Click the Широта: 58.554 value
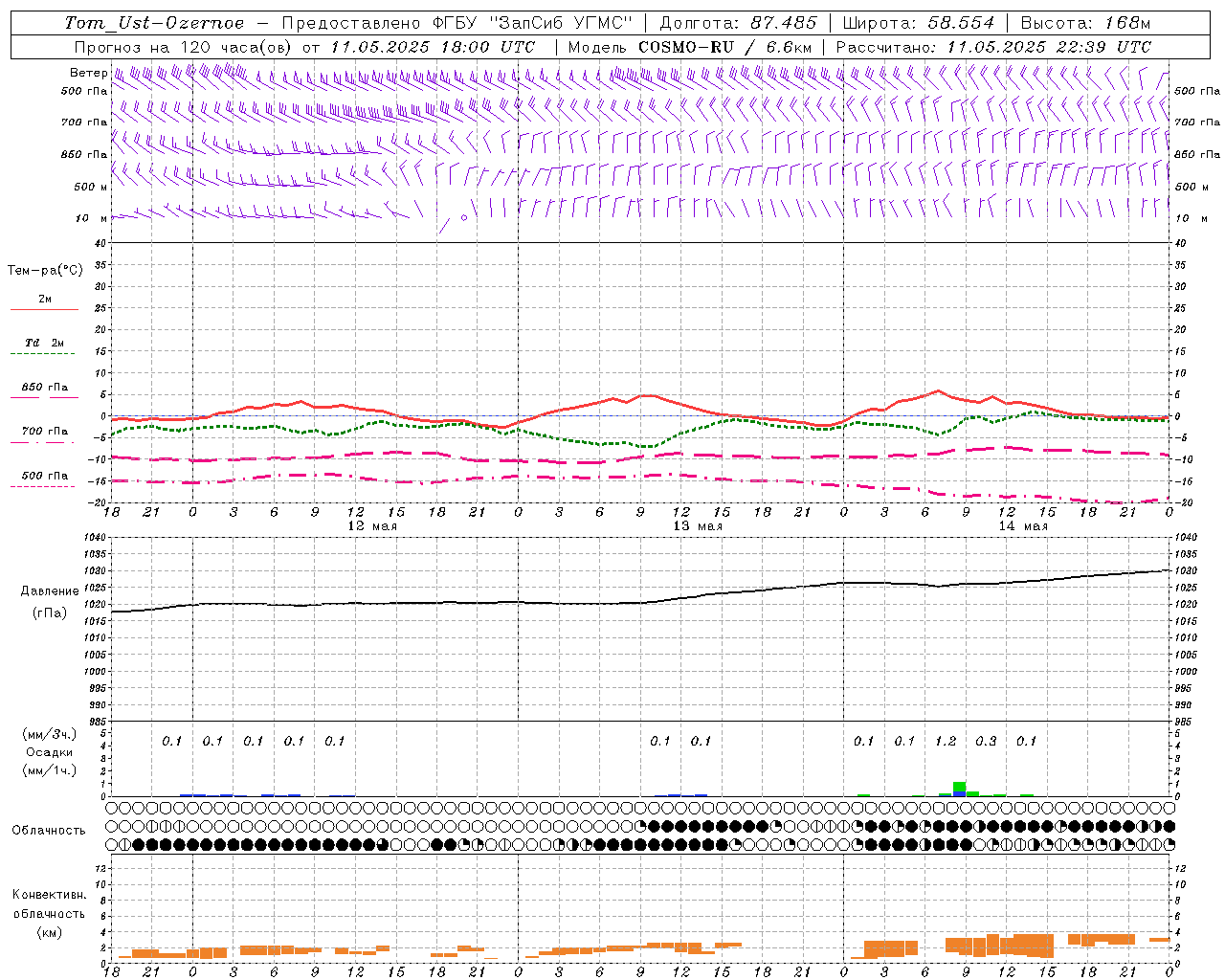This screenshot has width=1225, height=980. pos(919,23)
